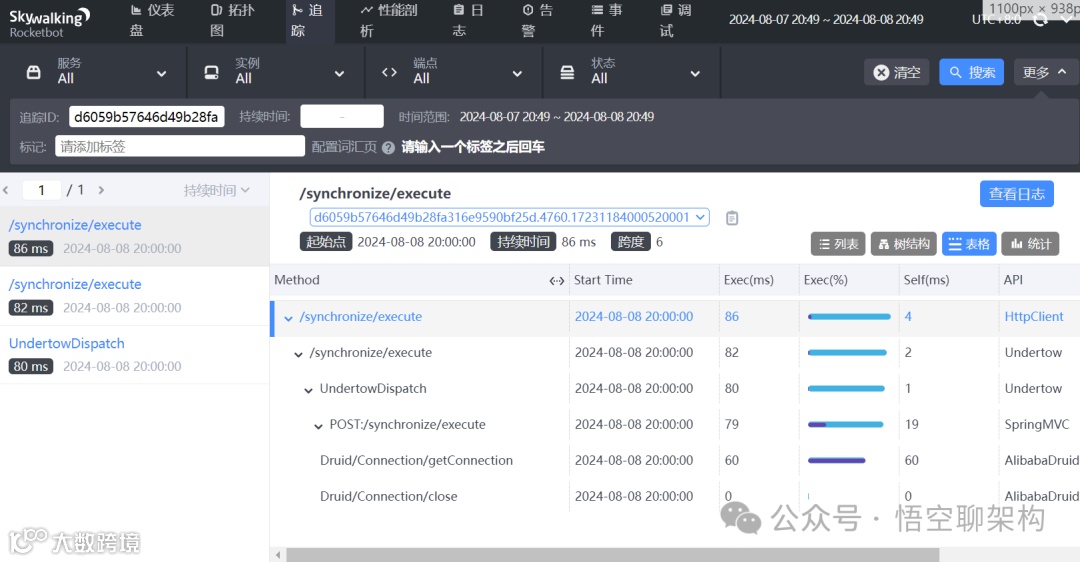
Task: Click the 清空 clear button
Action: 897,72
